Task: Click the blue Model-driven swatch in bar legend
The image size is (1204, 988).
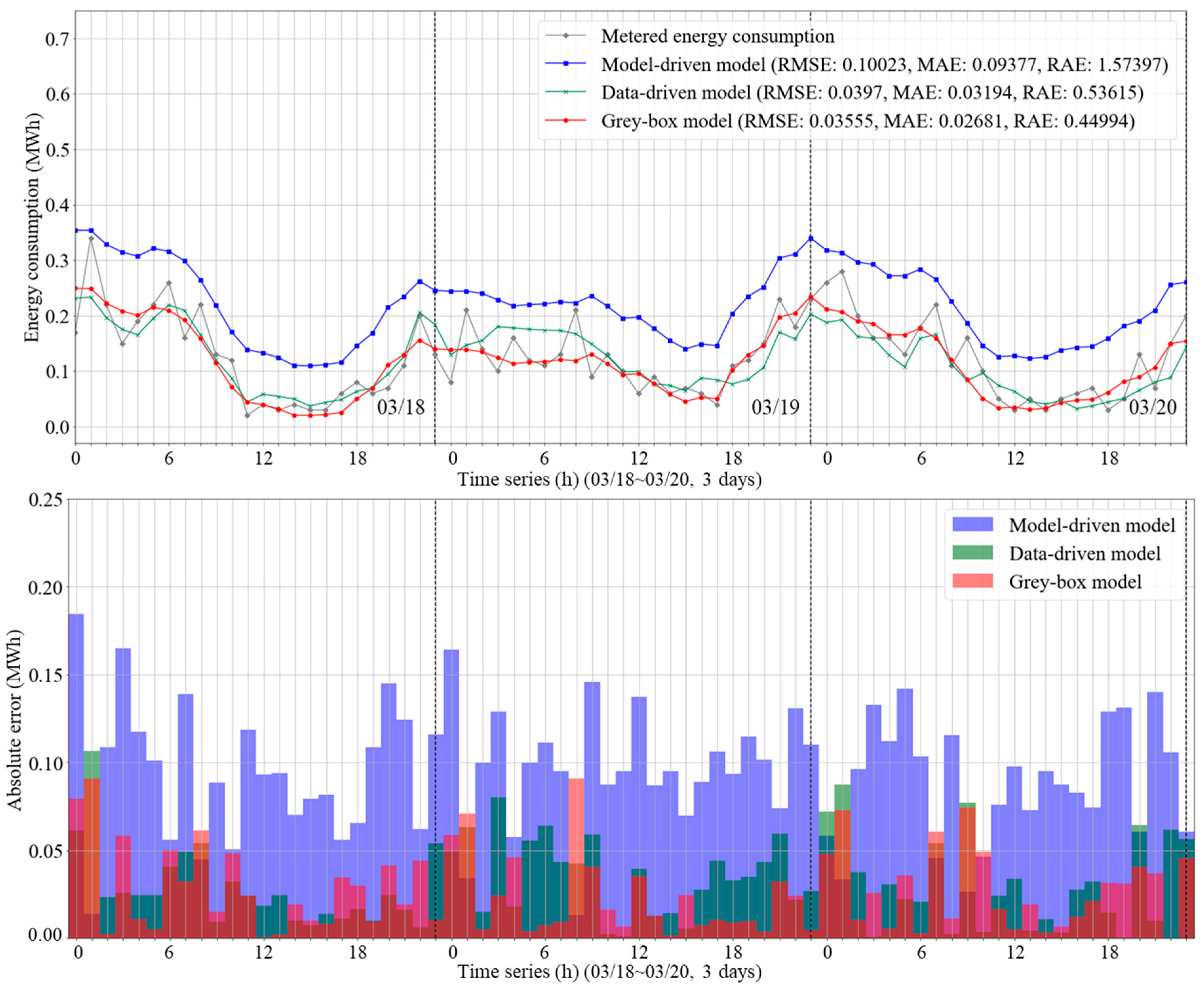Action: [972, 524]
